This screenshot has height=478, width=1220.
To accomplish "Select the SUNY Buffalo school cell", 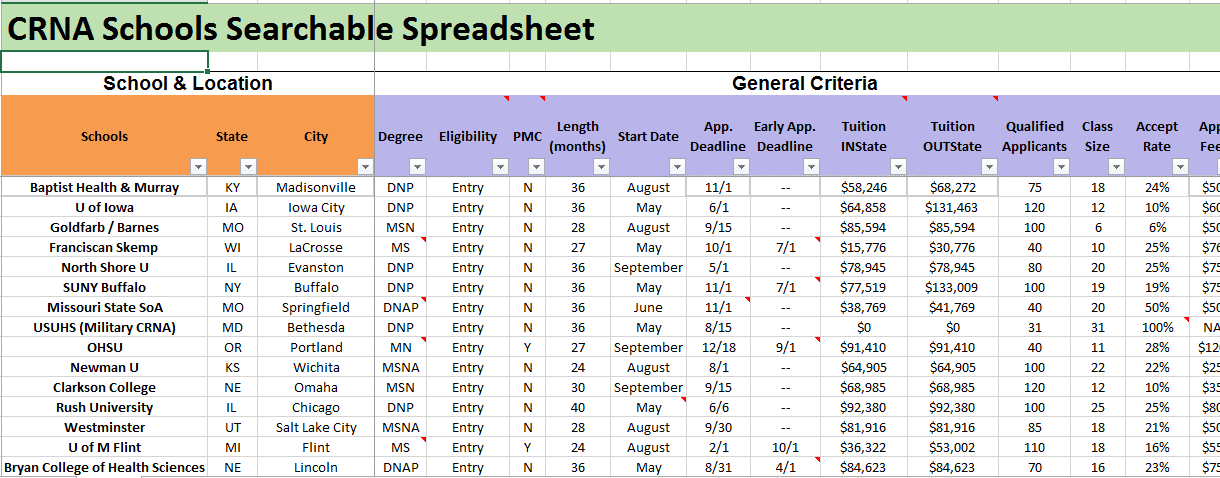I will pos(104,287).
